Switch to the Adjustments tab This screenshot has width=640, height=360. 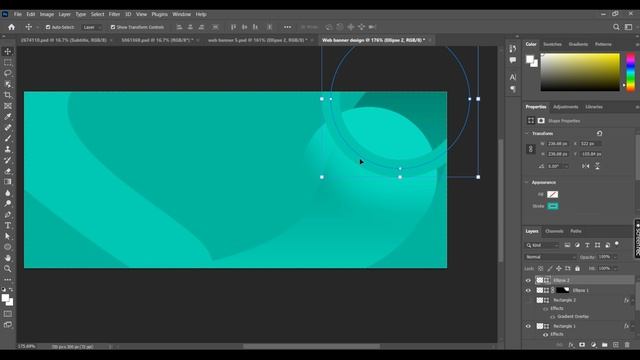[x=566, y=107]
